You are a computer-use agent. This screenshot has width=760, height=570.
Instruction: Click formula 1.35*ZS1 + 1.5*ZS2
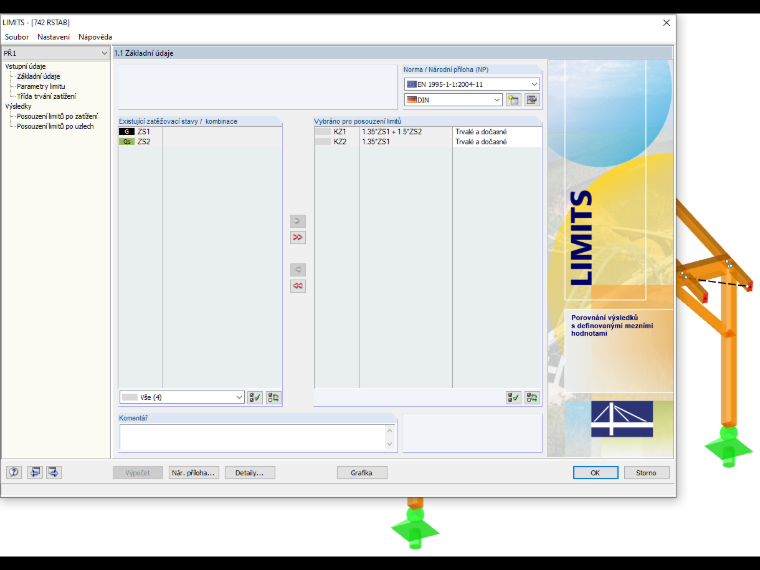tap(392, 131)
